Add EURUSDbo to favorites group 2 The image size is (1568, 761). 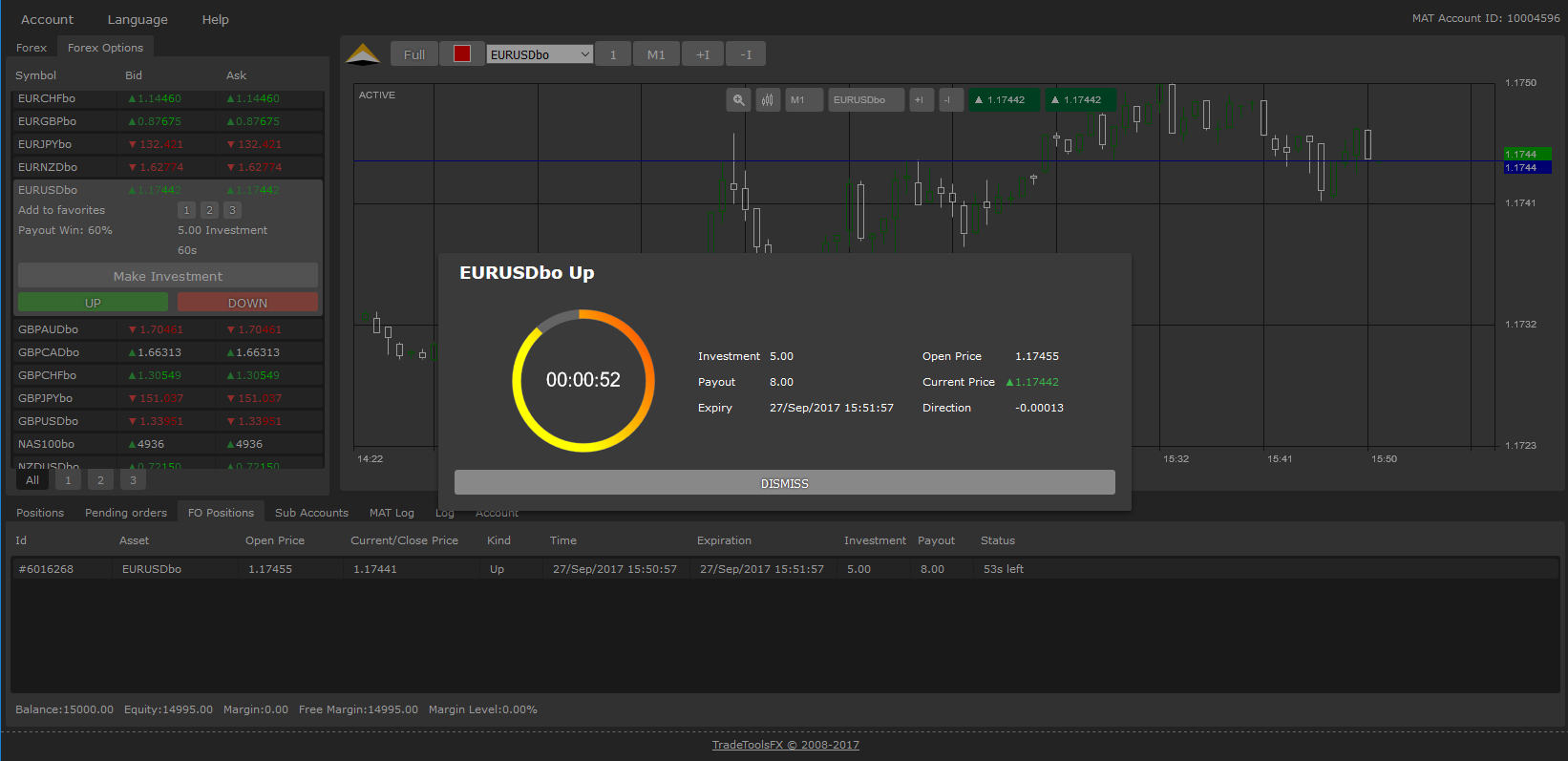tap(209, 210)
